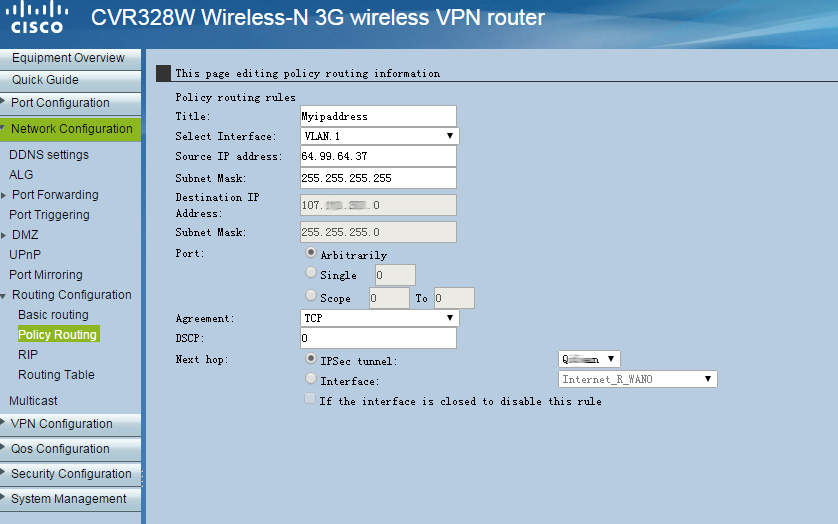Click destination Subnet Mask field 255.255.255.0
This screenshot has height=524, width=838.
pos(378,232)
